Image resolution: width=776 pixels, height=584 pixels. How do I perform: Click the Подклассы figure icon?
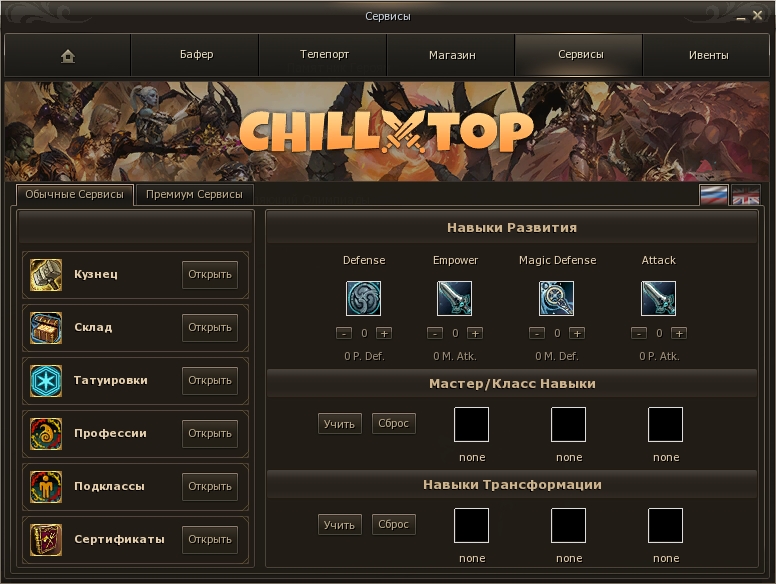pos(46,487)
